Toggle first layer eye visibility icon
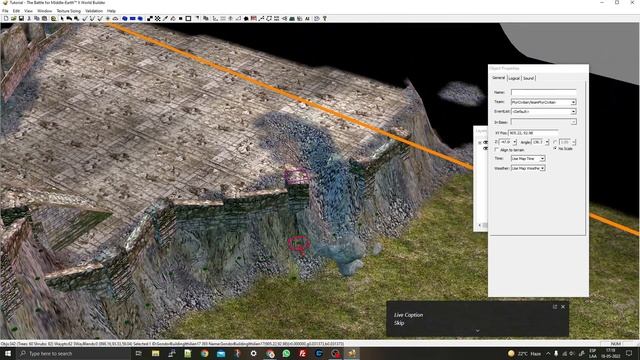The image size is (640, 360). click(x=485, y=142)
